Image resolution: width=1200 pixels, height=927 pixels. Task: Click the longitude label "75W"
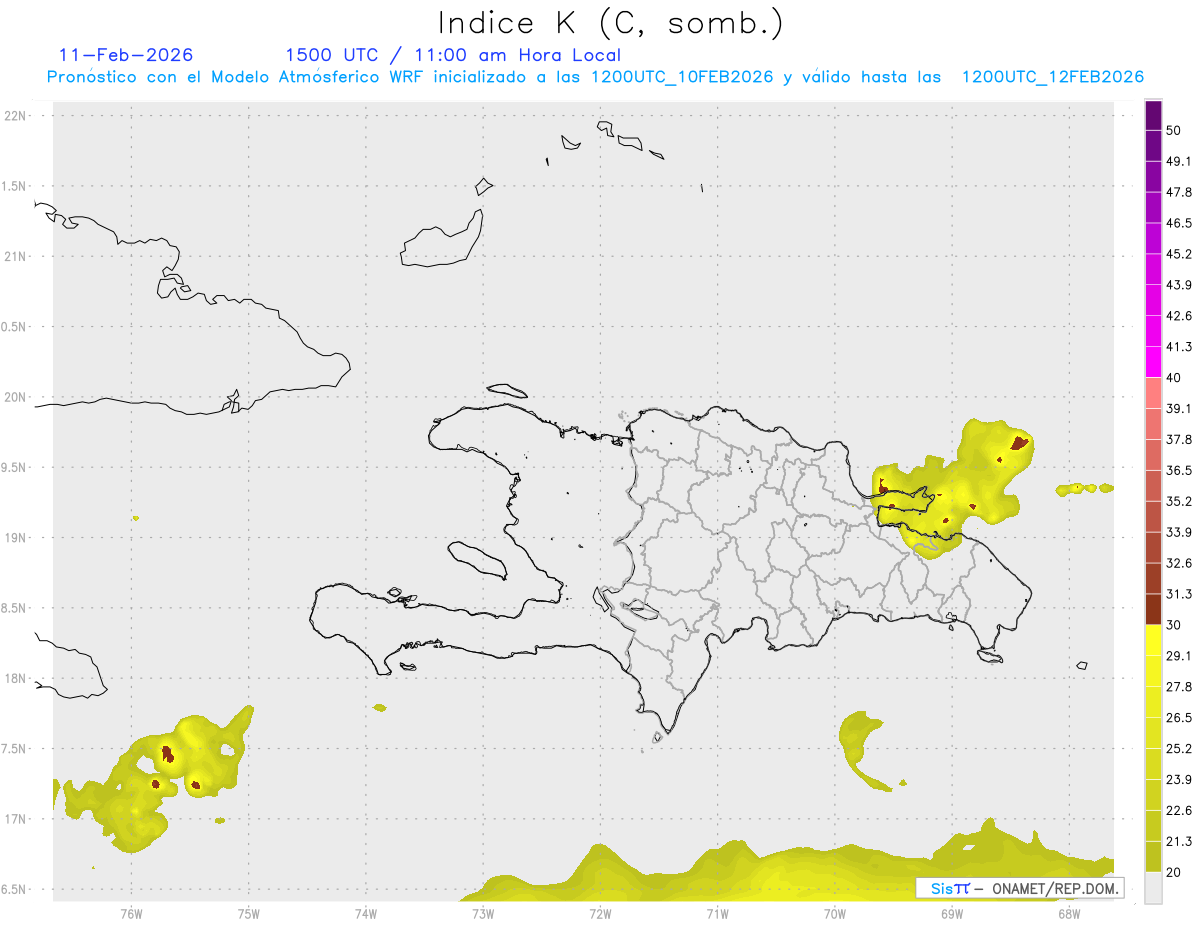(248, 914)
